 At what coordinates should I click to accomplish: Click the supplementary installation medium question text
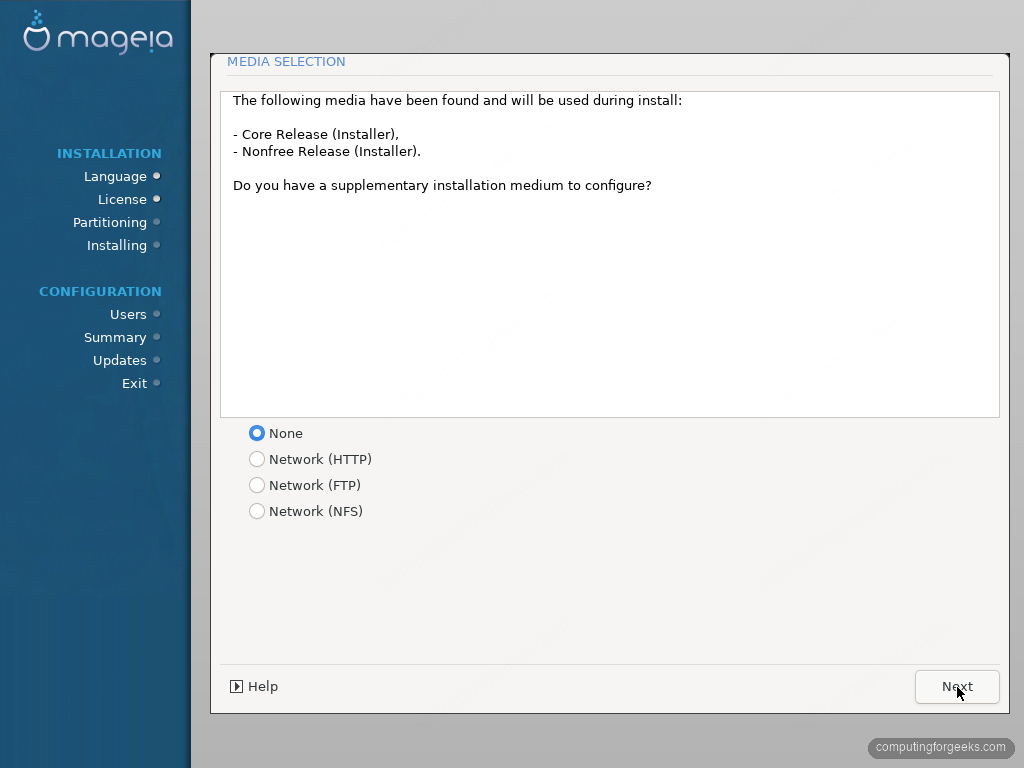(442, 185)
